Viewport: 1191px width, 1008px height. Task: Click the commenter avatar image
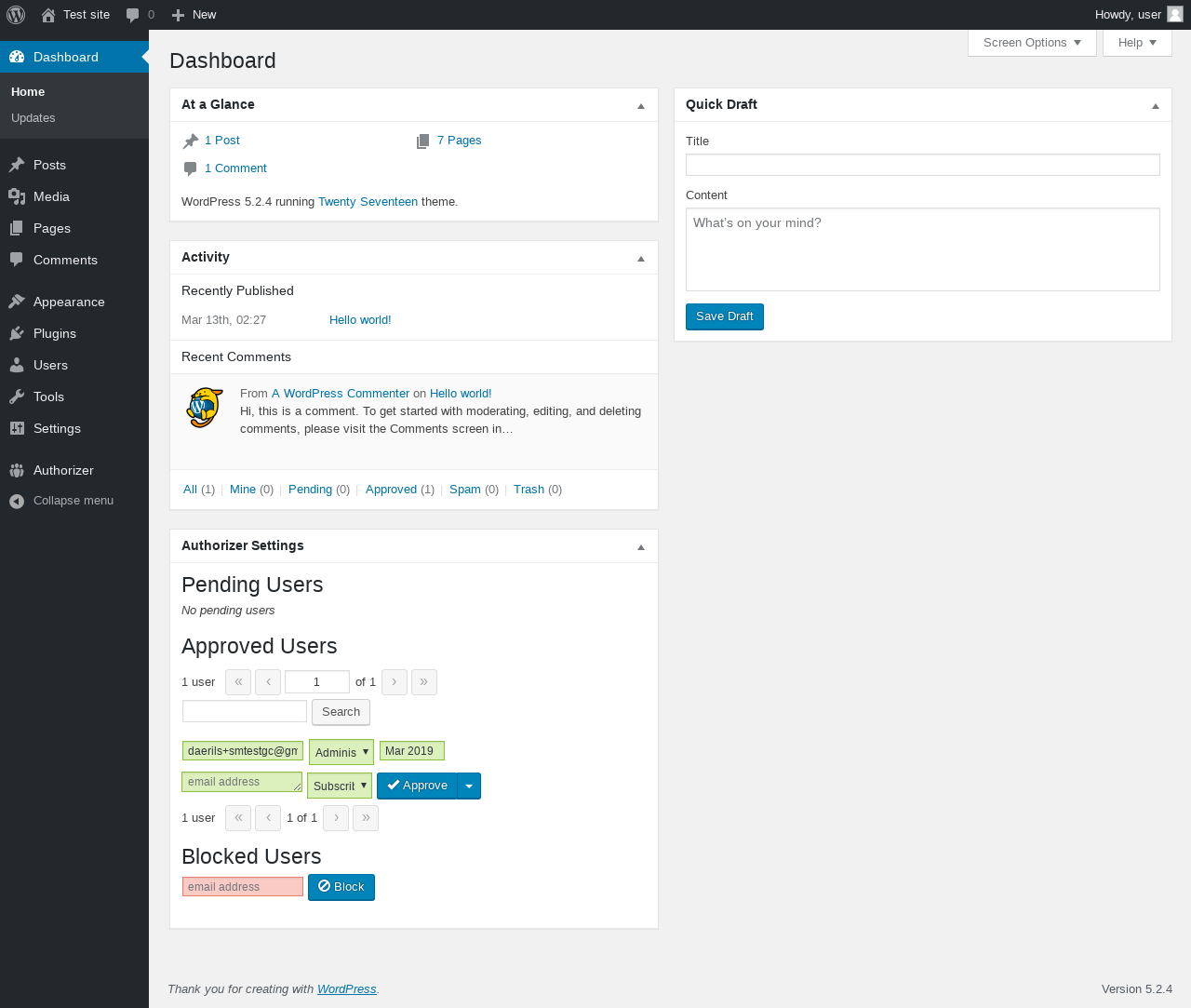point(205,408)
